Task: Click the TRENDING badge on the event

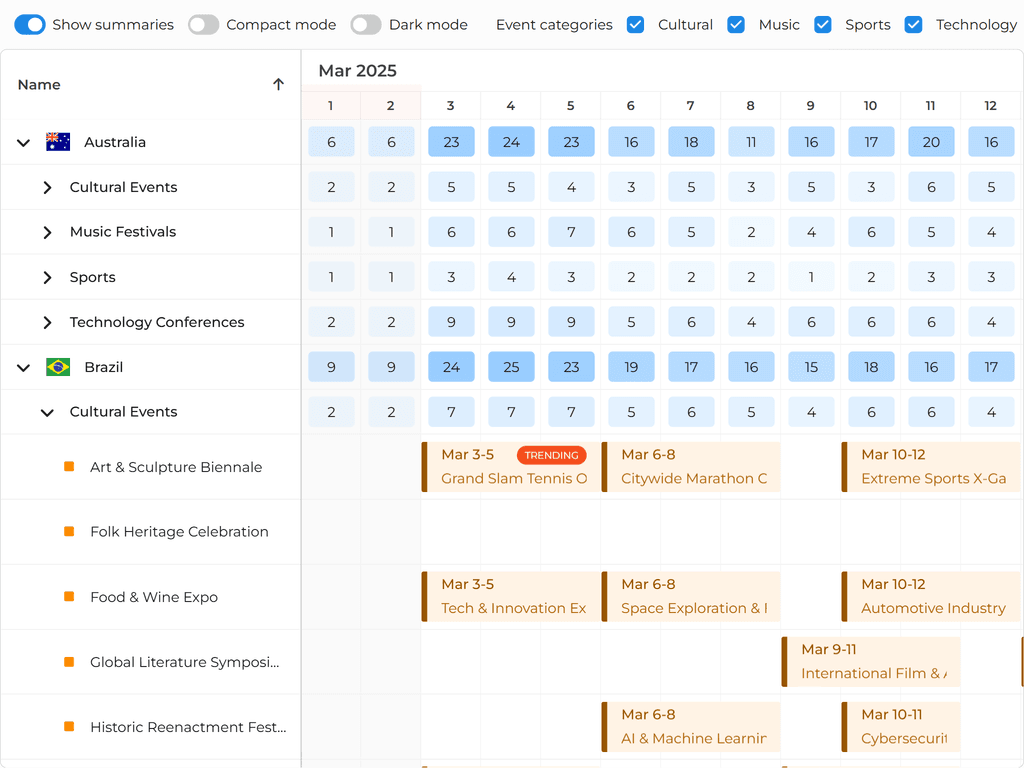Action: 551,455
